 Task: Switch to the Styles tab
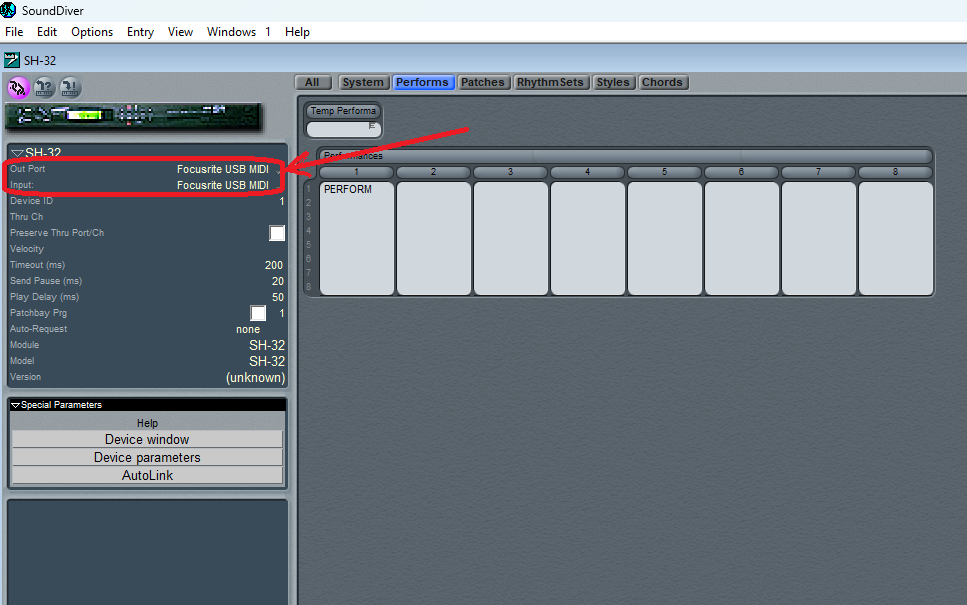(x=613, y=82)
